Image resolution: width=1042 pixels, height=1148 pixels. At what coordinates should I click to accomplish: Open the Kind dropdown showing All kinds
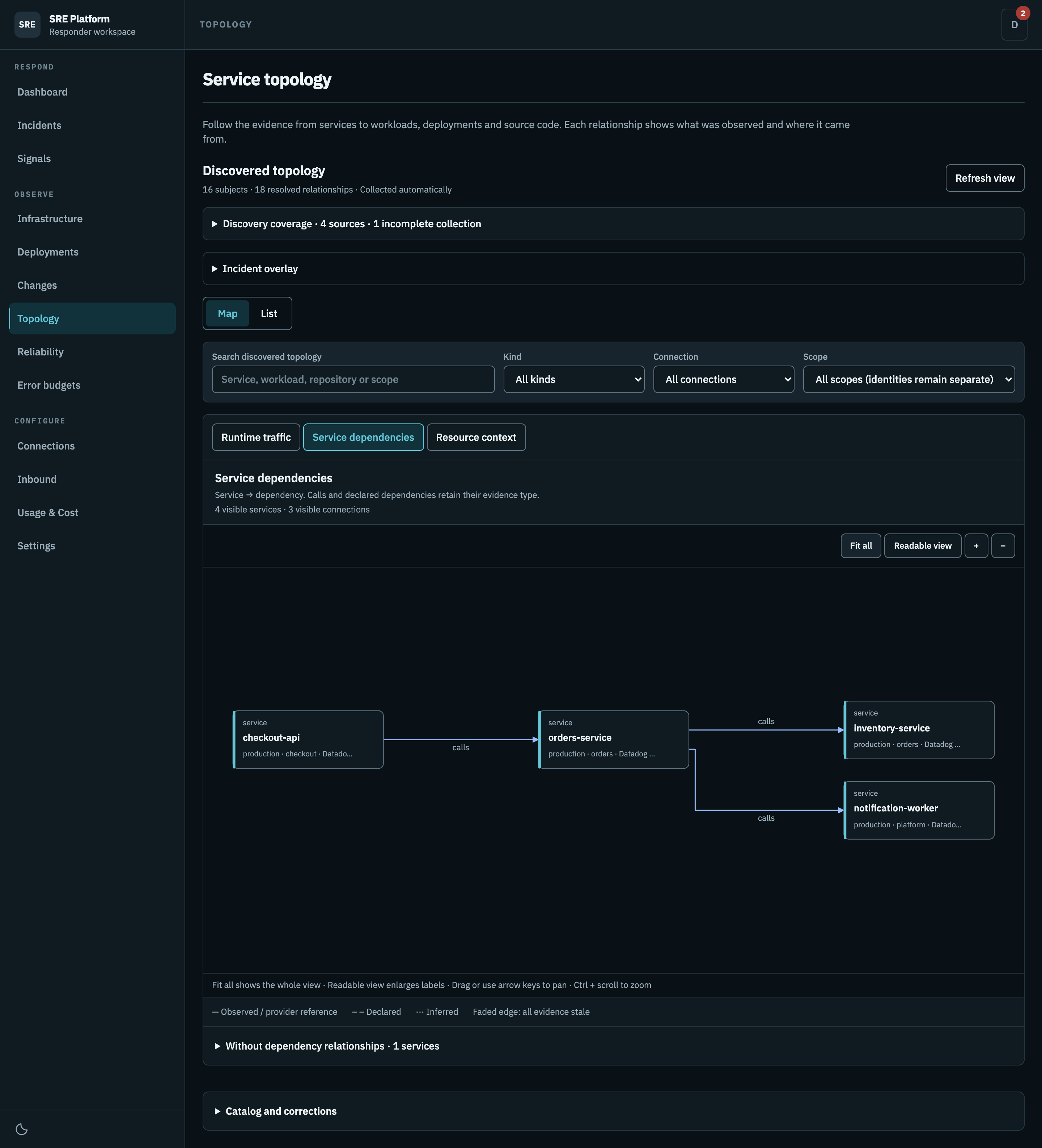[x=573, y=379]
